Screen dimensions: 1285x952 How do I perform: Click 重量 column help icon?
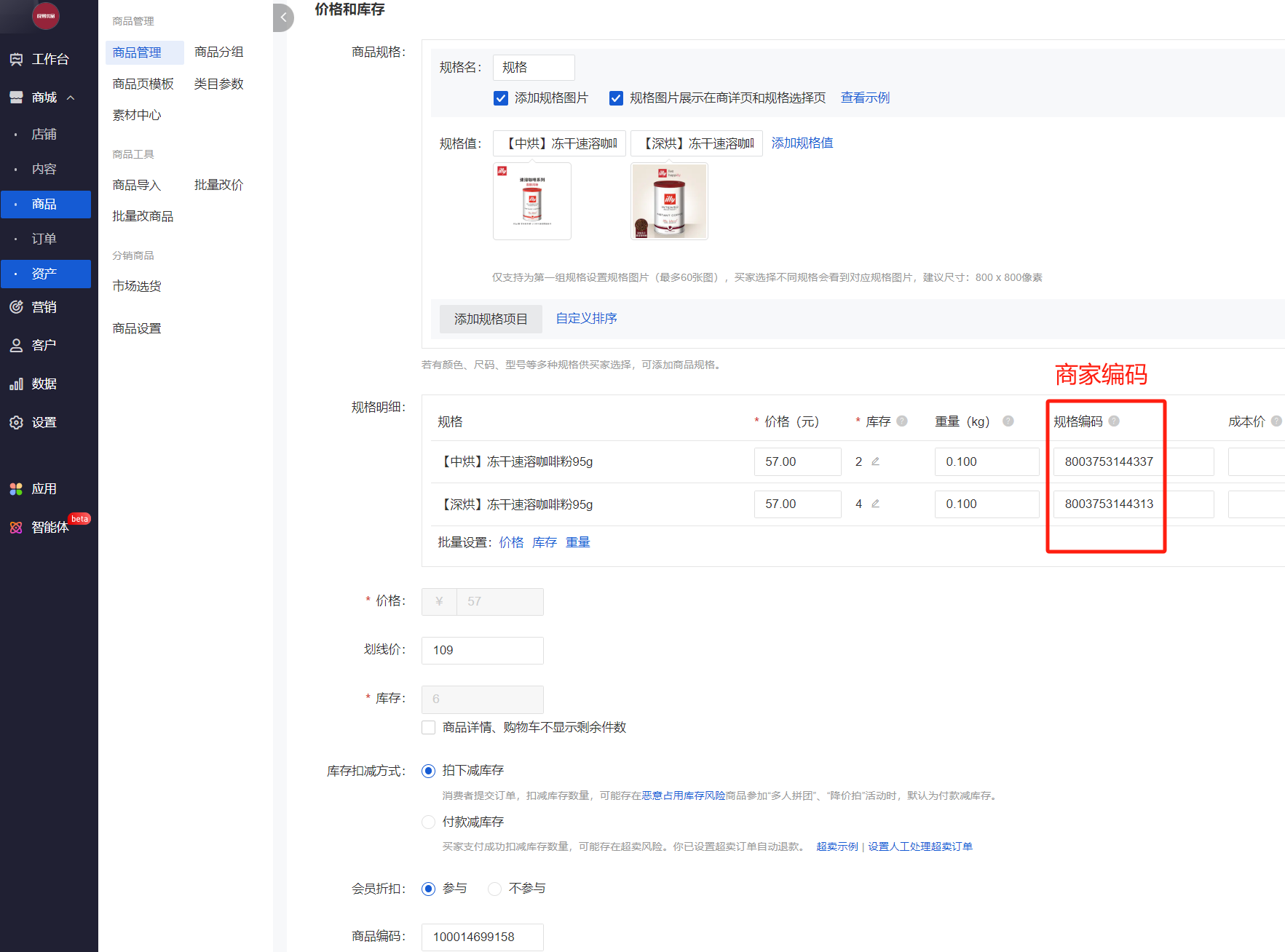[x=1008, y=421]
